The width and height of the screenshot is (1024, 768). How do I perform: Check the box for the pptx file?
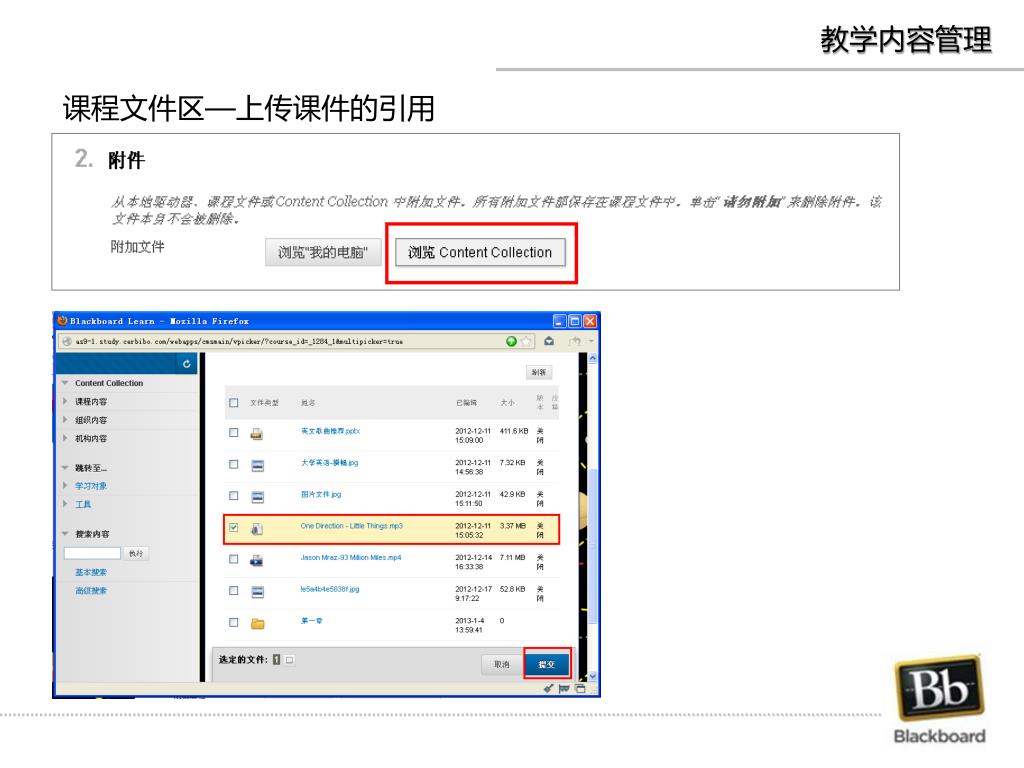point(234,432)
